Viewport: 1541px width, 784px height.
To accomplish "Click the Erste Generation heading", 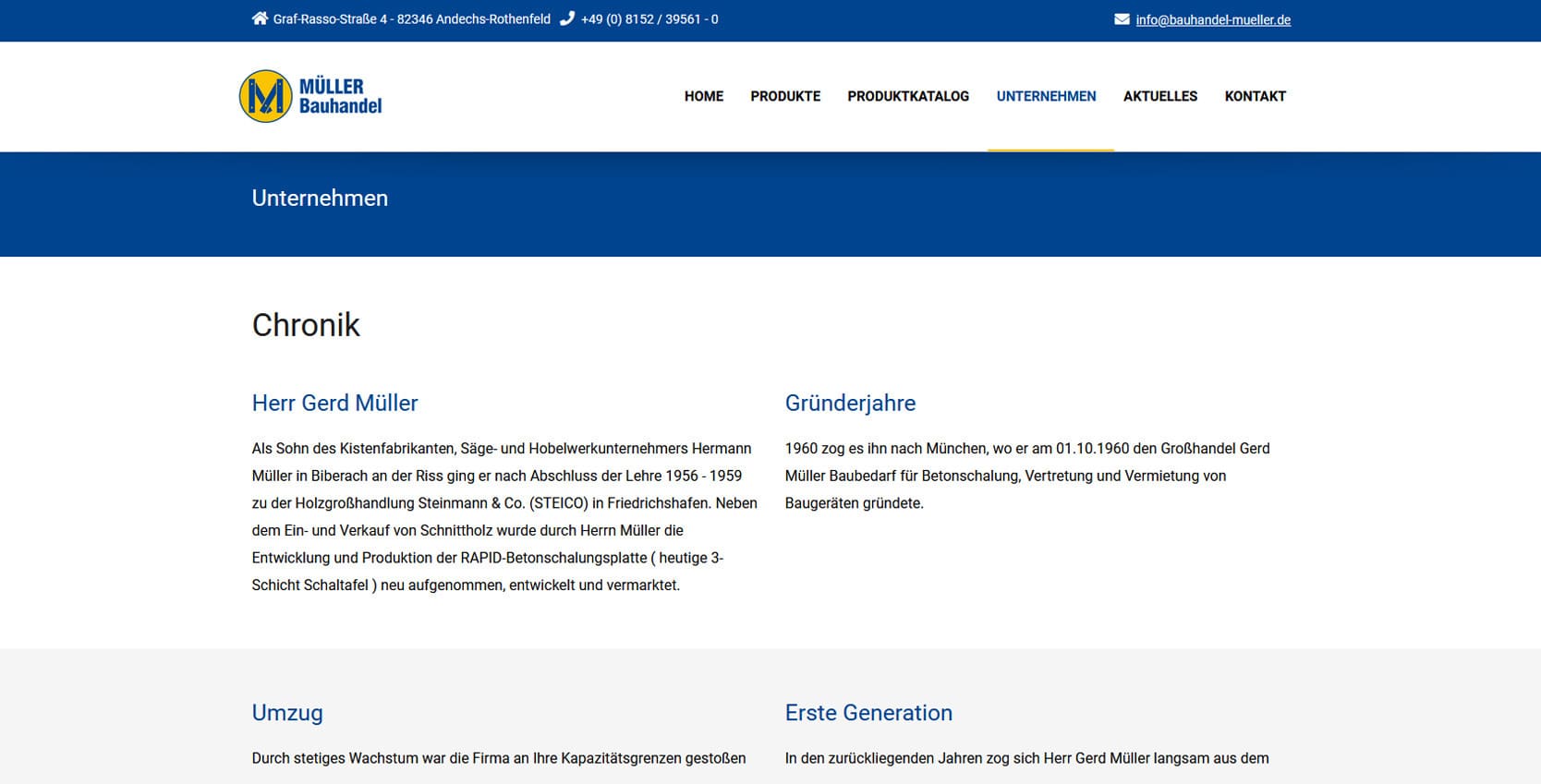I will (868, 713).
